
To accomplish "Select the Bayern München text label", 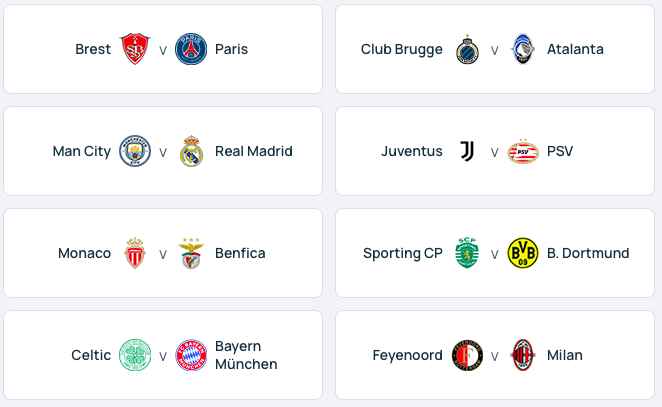I will 246,355.
